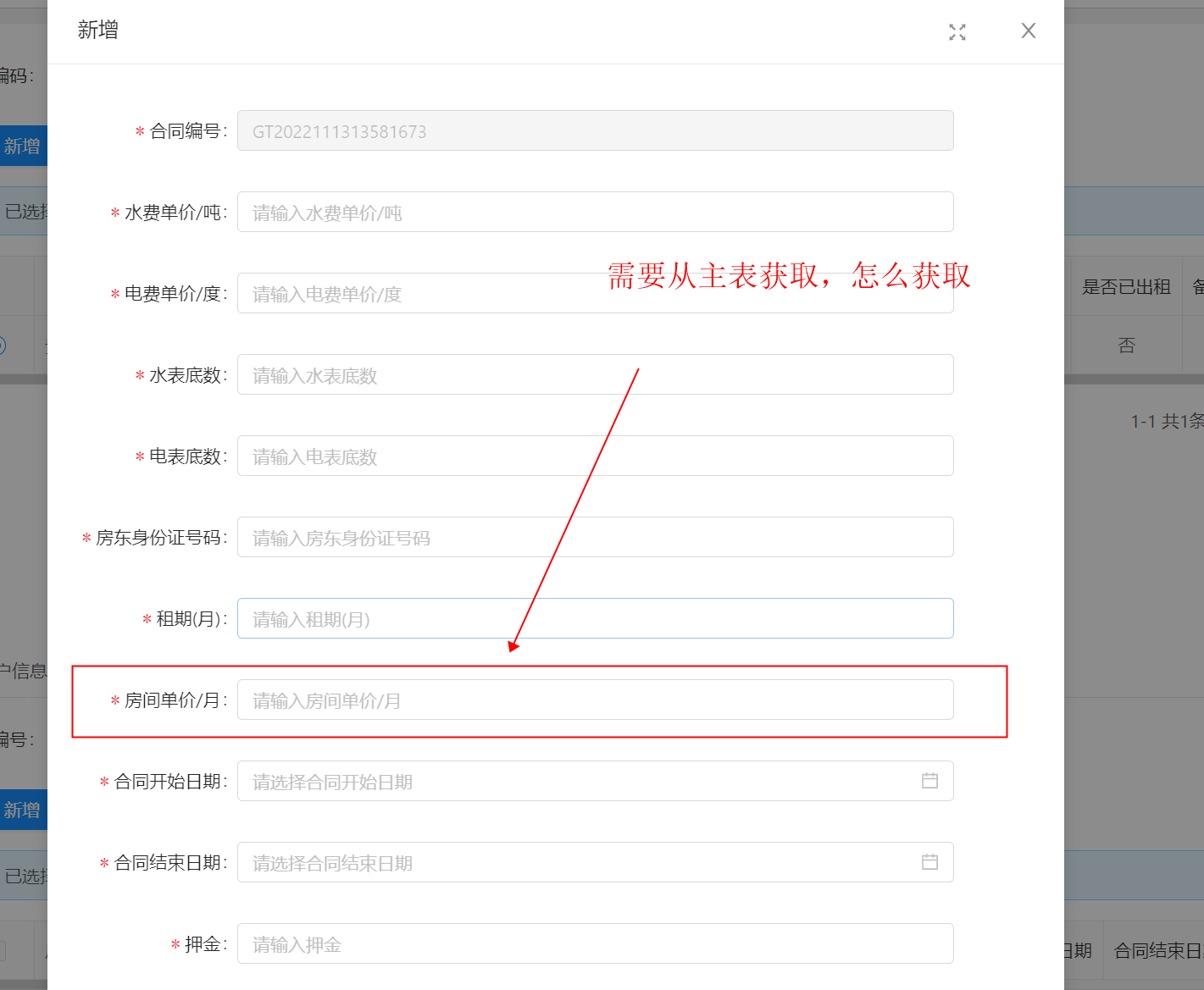Viewport: 1204px width, 990px height.
Task: Click upper 新增 button in background page
Action: click(x=23, y=146)
